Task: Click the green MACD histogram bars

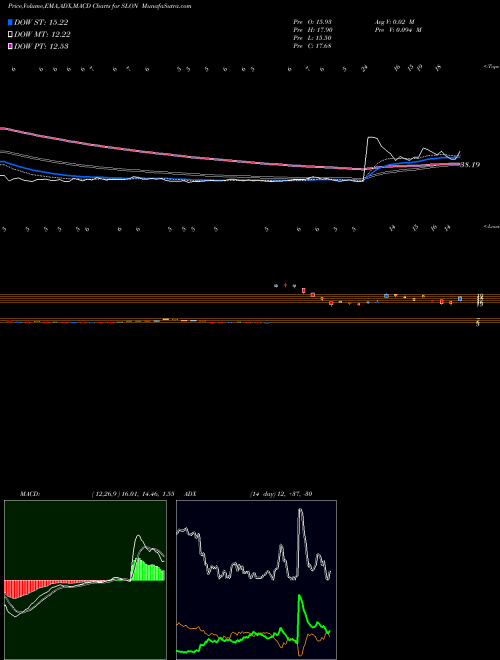Action: pos(148,571)
